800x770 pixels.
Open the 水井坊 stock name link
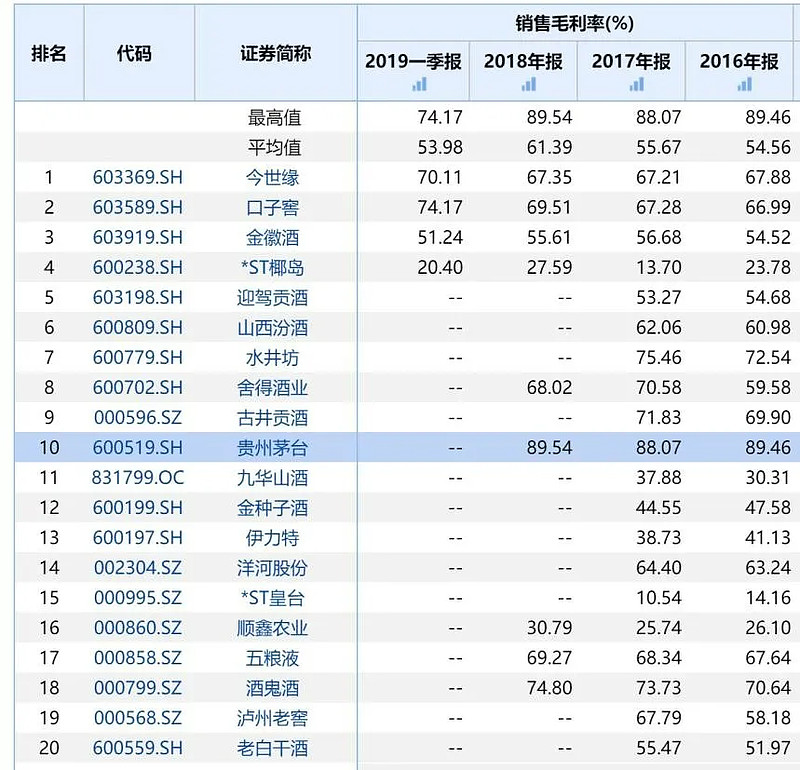point(272,358)
